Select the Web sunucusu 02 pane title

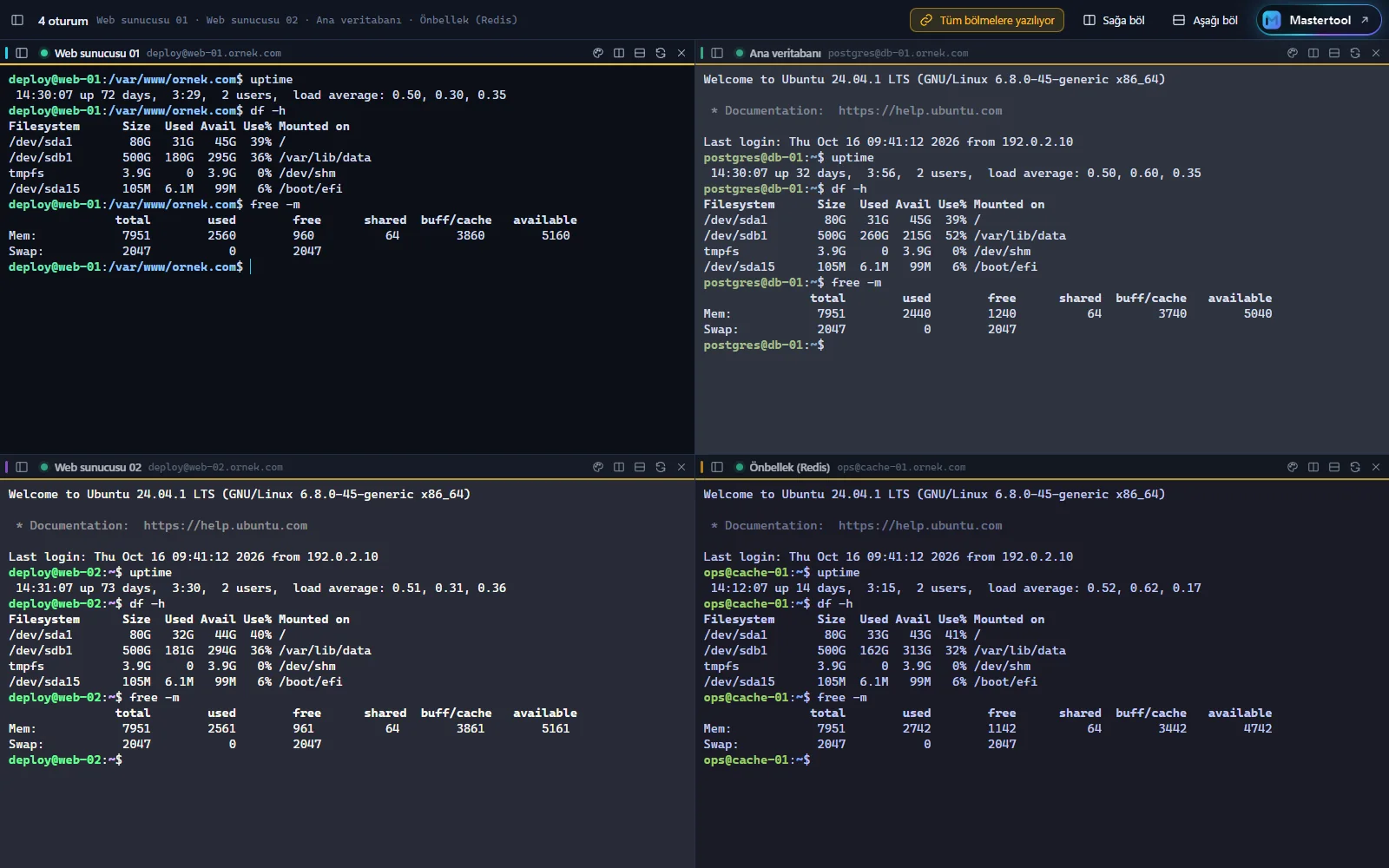tap(97, 467)
